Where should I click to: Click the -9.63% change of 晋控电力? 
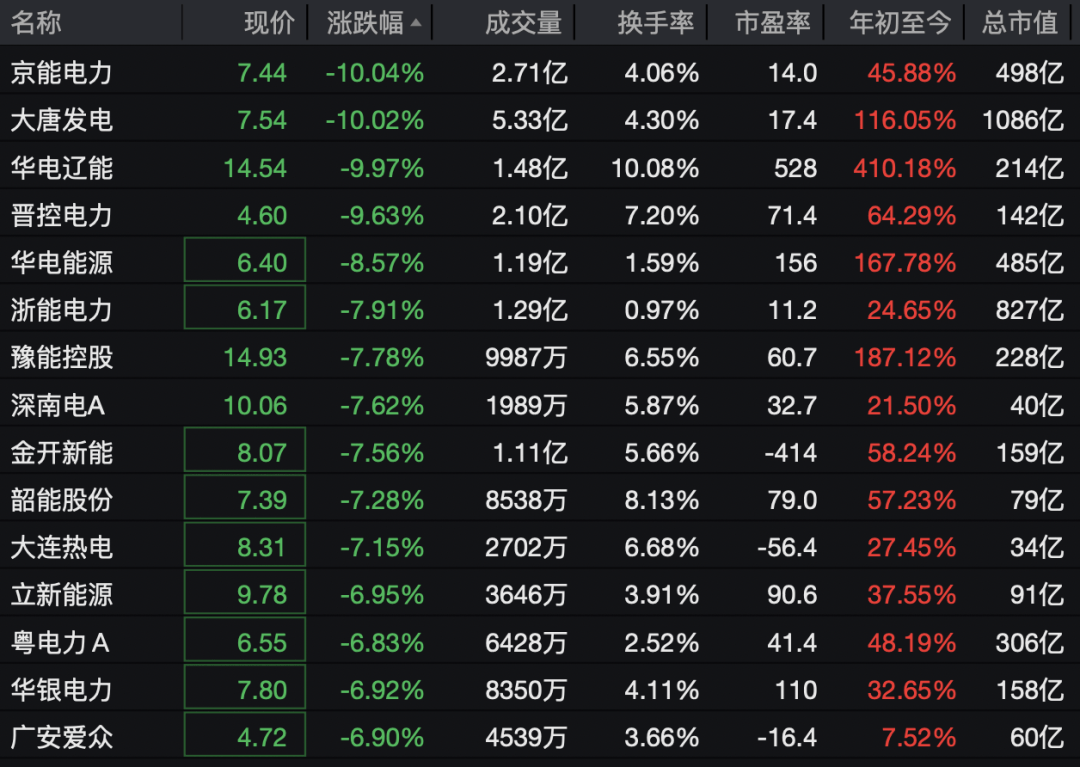click(382, 216)
